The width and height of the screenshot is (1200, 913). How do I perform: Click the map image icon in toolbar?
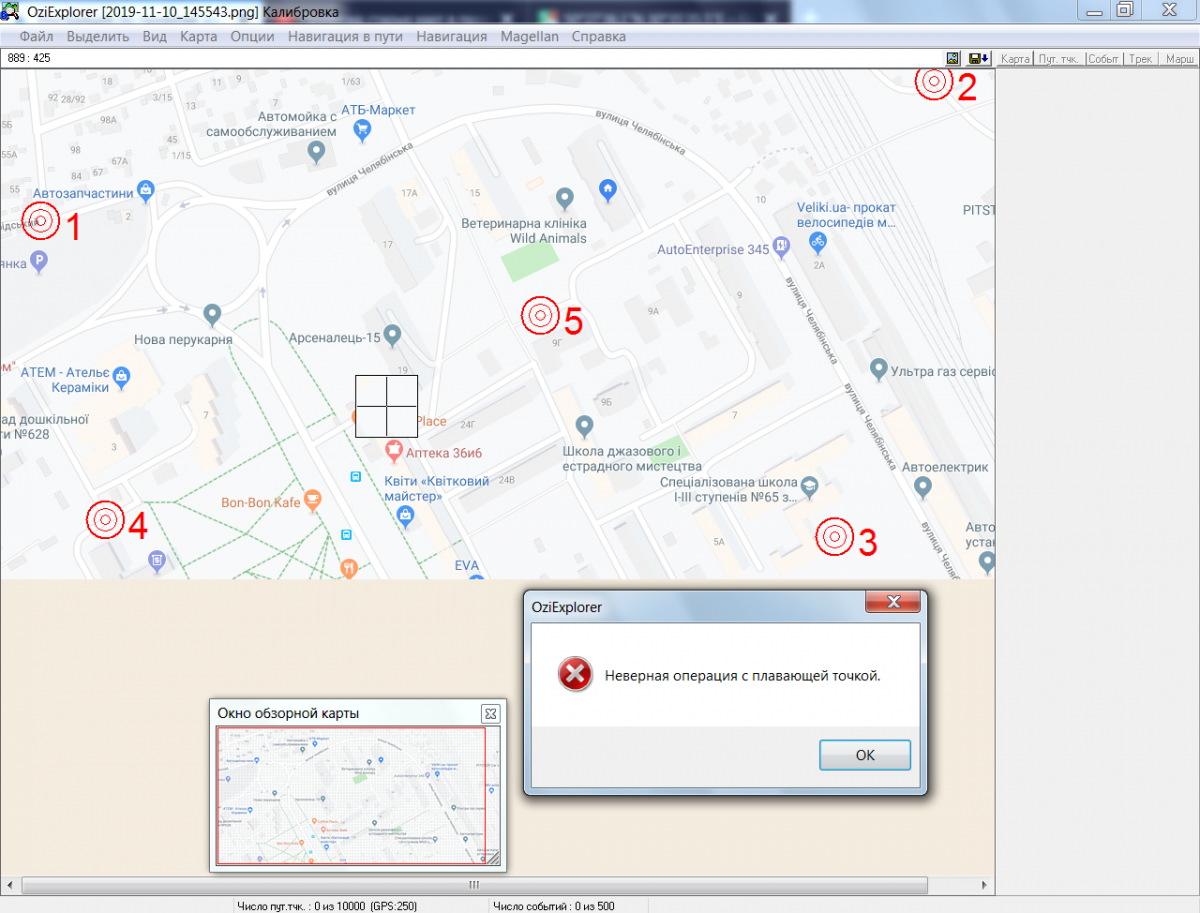pyautogui.click(x=953, y=59)
